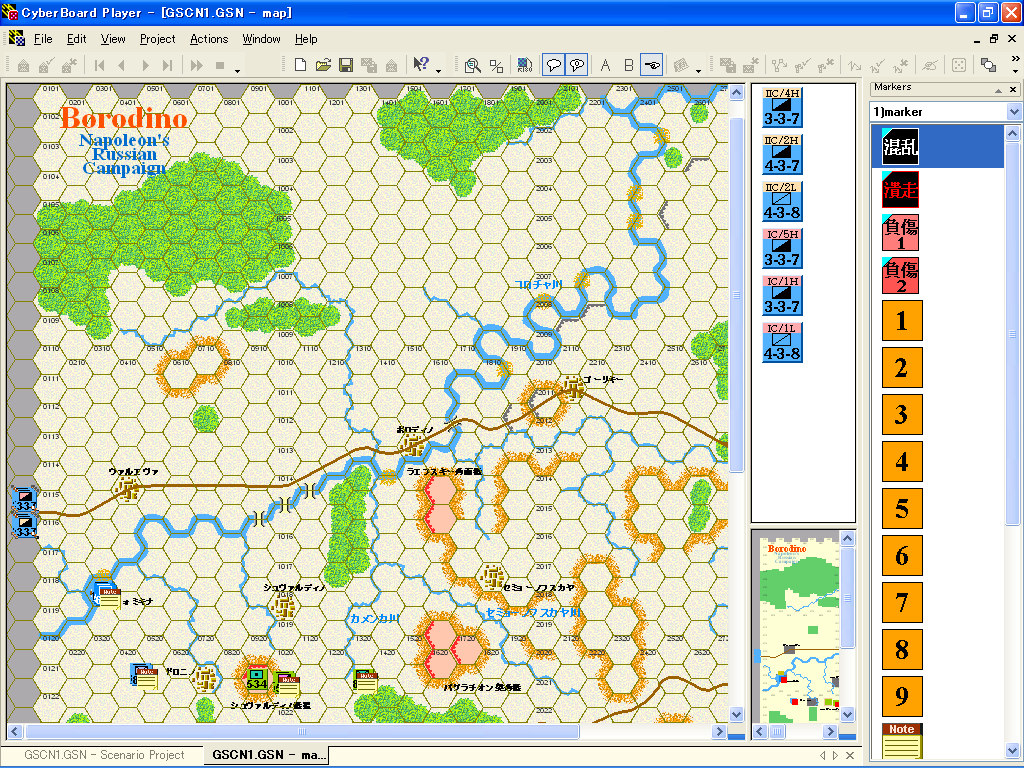Image resolution: width=1024 pixels, height=768 pixels.
Task: Open the Markers palette options arrow
Action: 999,89
